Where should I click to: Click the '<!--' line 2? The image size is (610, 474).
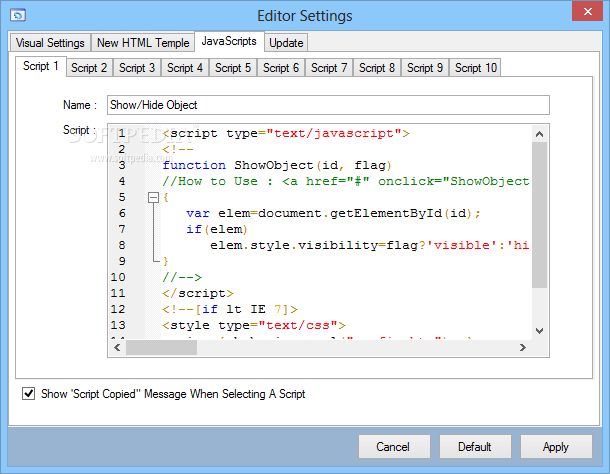coord(178,149)
